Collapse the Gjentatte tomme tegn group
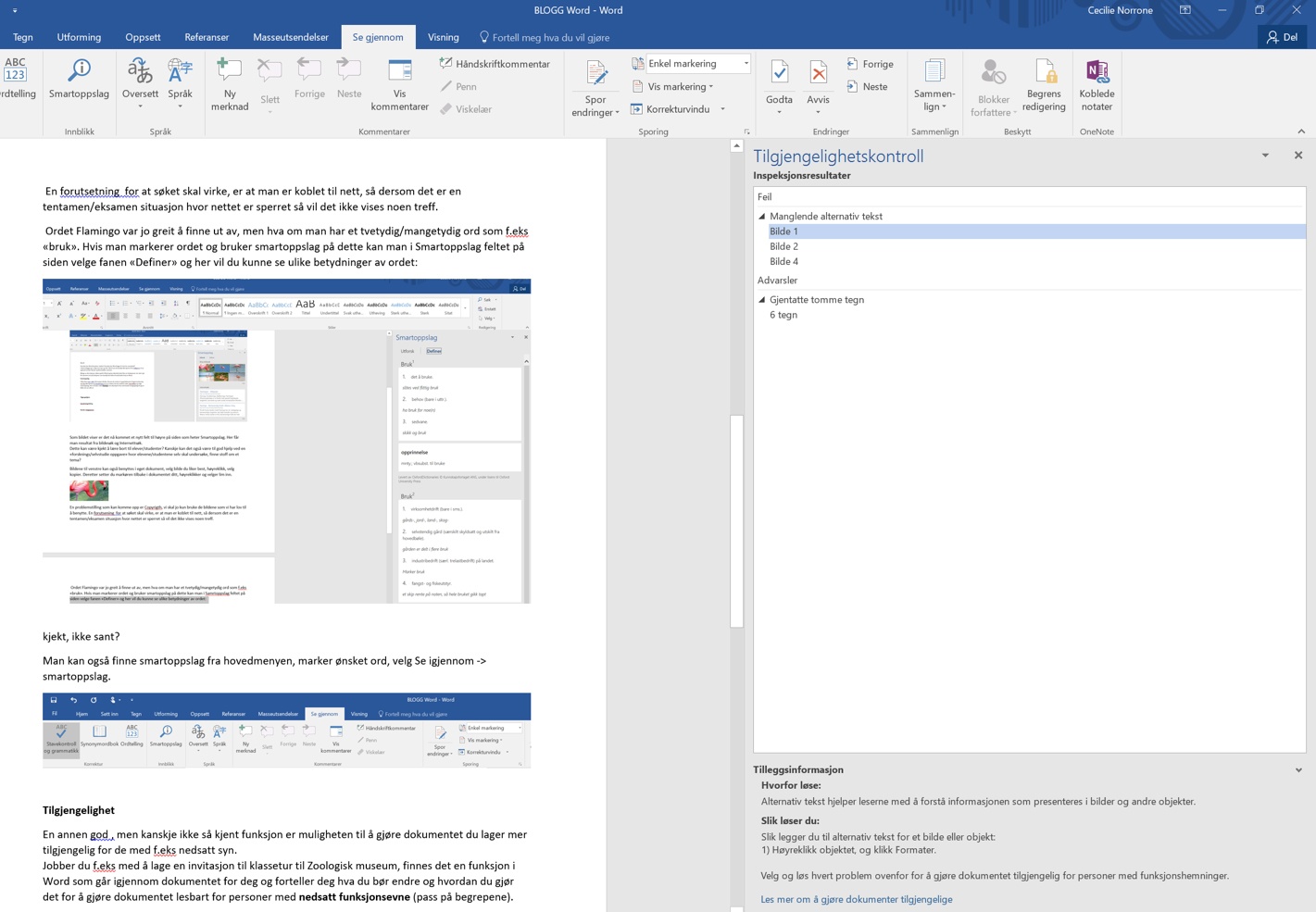This screenshot has width=1316, height=912. tap(762, 300)
